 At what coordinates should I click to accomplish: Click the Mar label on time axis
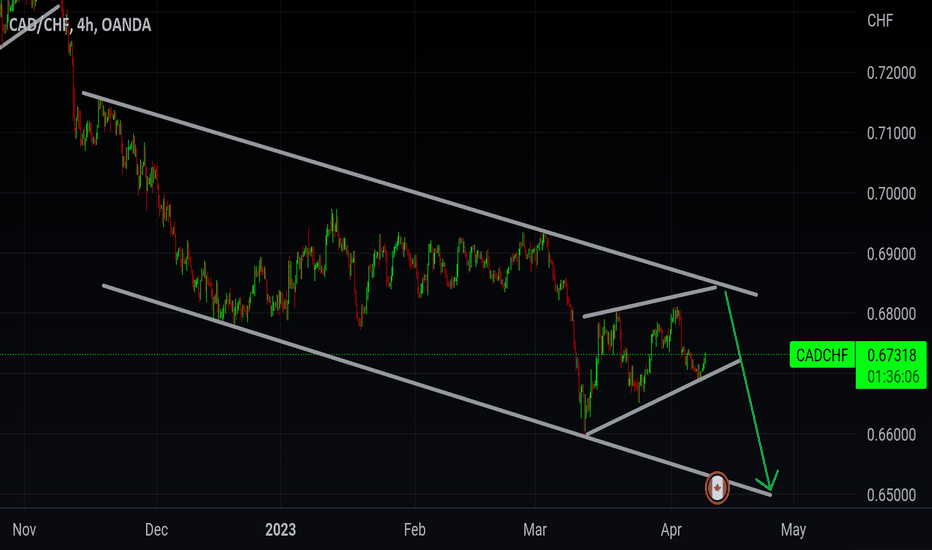click(x=535, y=529)
